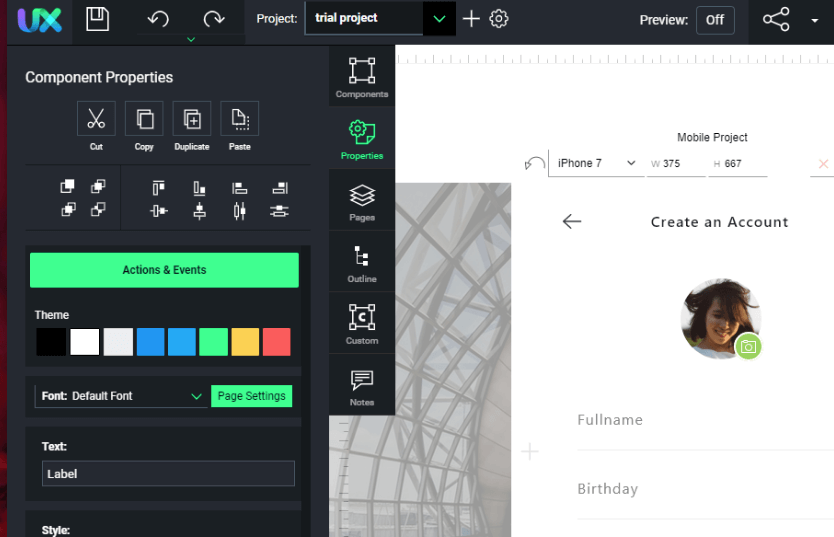
Task: Bring component to front with filled-square icon
Action: [68, 187]
